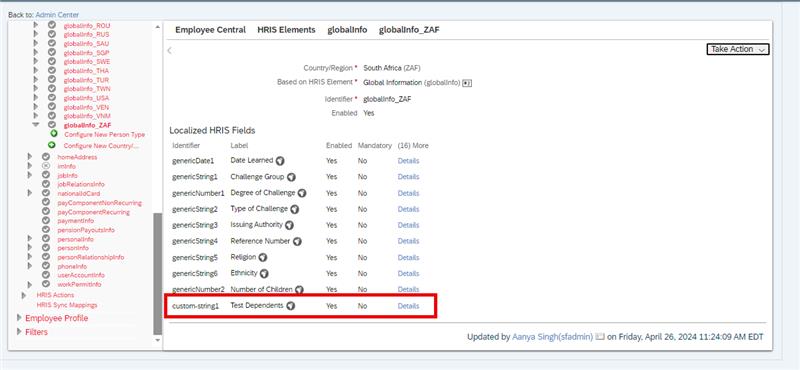Viewport: 800px width, 370px height.
Task: Select payComponentRecurring tree item
Action: pos(93,212)
